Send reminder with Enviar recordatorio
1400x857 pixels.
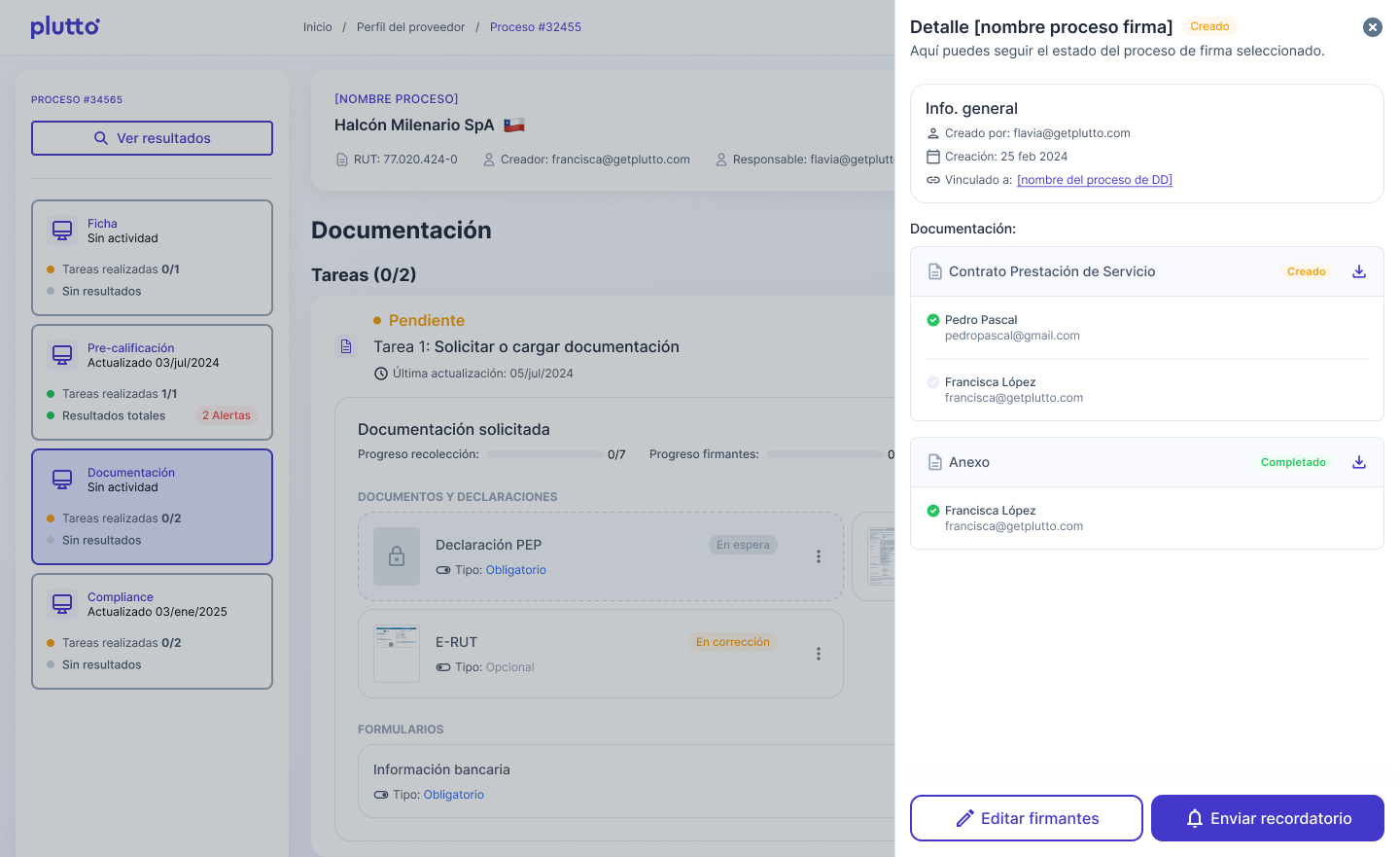click(1267, 818)
